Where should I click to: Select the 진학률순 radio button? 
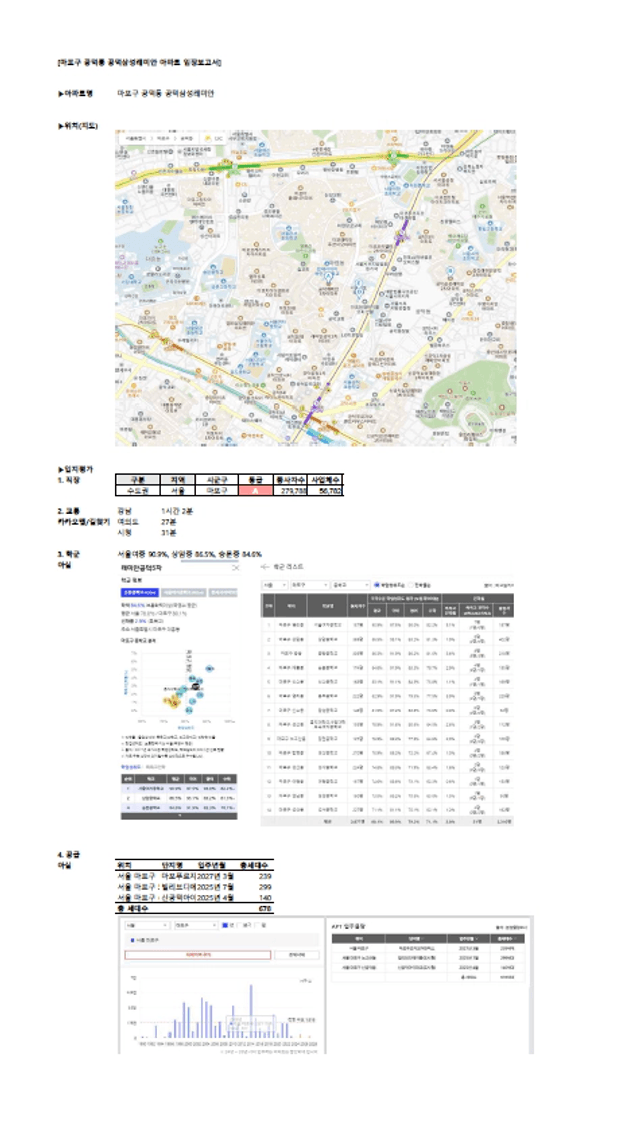point(412,584)
